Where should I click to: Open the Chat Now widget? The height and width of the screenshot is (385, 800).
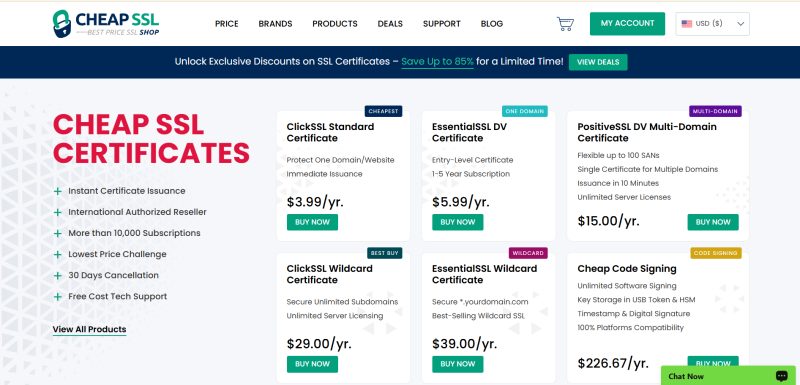(x=728, y=376)
